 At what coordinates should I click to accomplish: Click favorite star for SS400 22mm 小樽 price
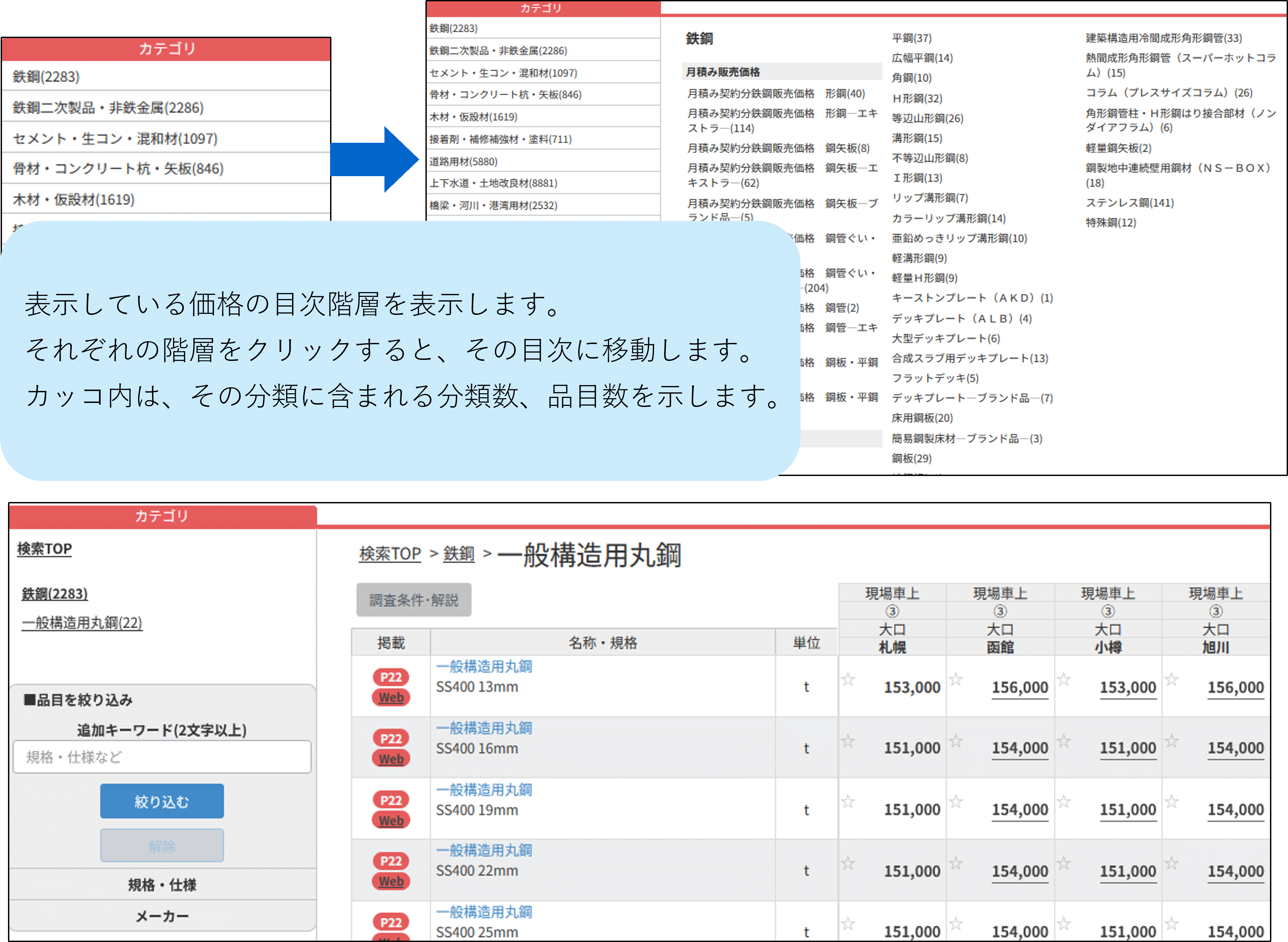(1064, 863)
